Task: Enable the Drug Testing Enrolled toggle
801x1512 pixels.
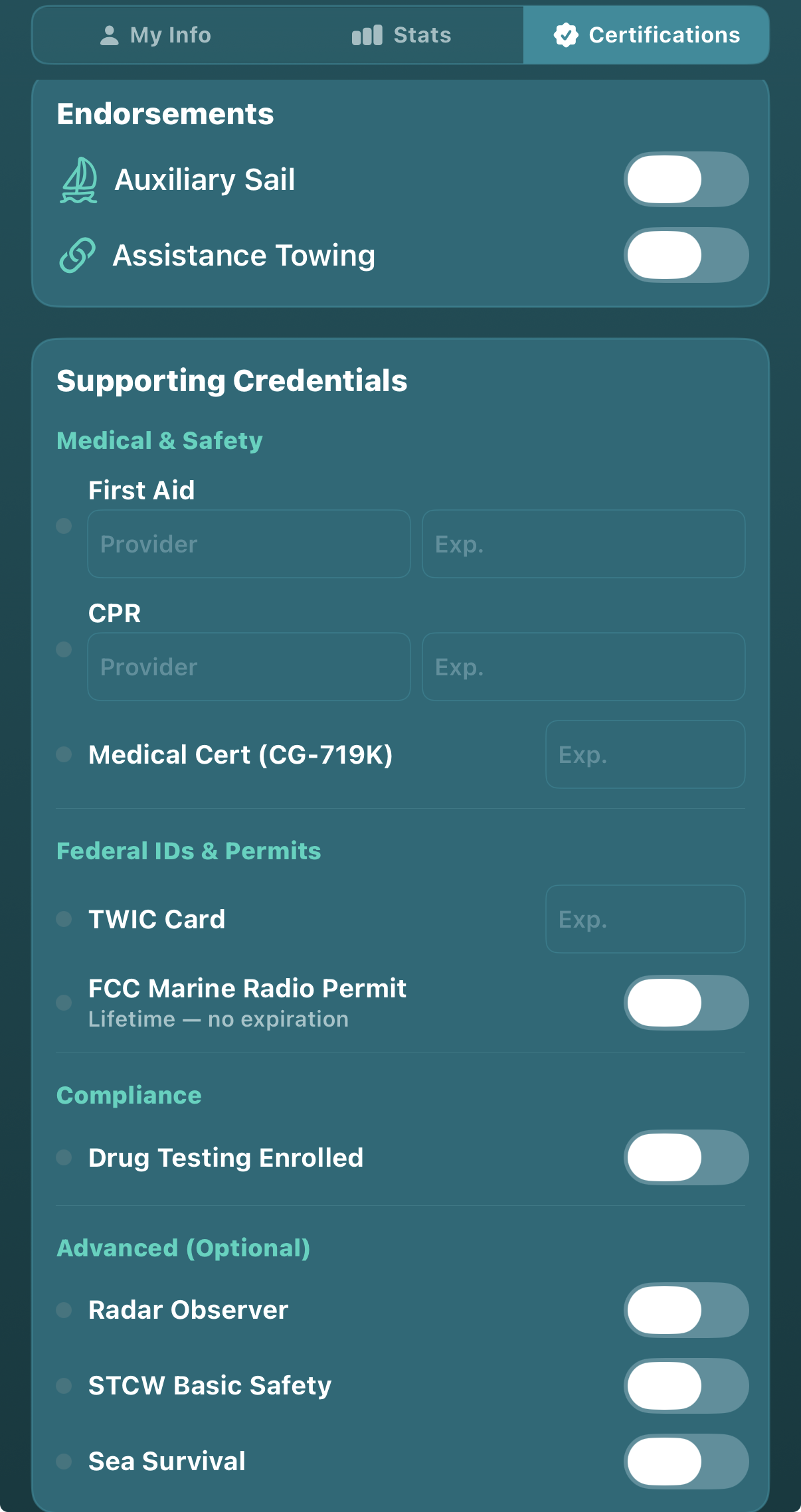Action: tap(686, 1157)
